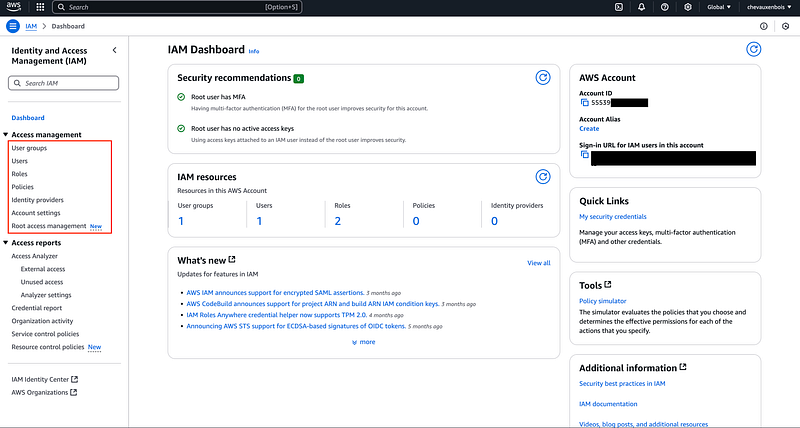Open the AWS CodeBuild condition keys announcement
The height and width of the screenshot is (428, 800).
313,304
